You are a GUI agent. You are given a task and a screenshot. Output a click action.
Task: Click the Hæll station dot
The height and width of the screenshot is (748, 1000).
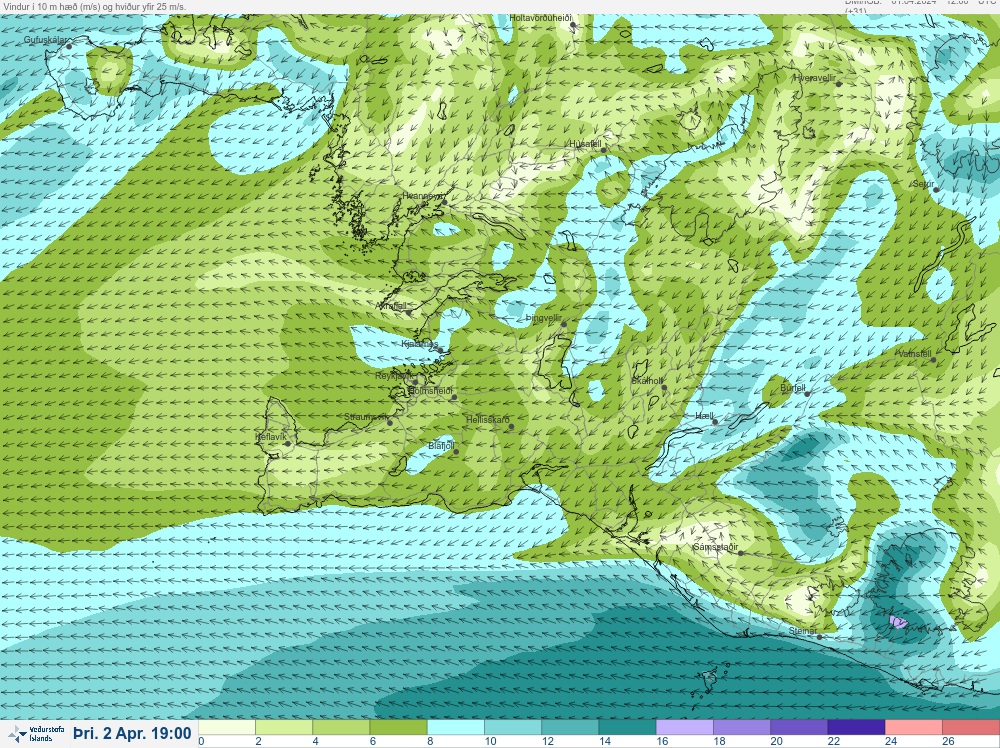(x=715, y=422)
